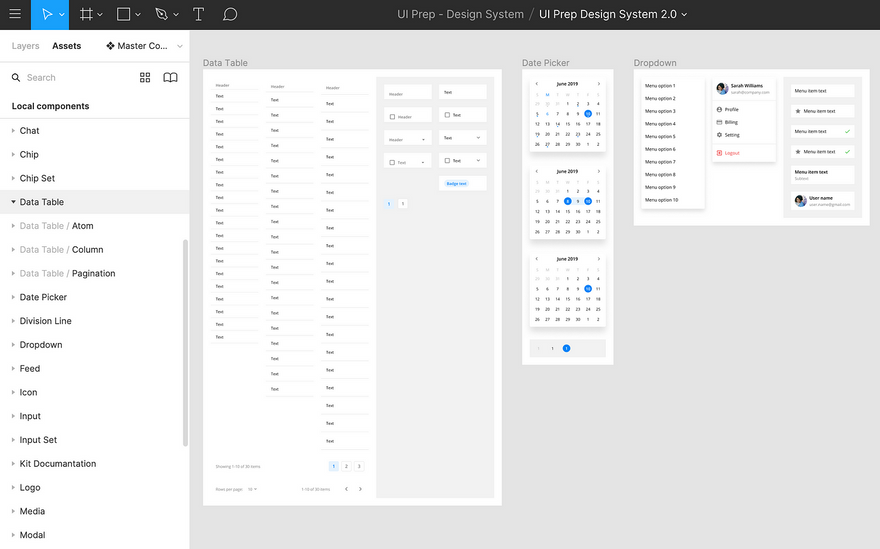Select the Dropdown frame label on canvas
Viewport: 880px width, 549px height.
(655, 63)
